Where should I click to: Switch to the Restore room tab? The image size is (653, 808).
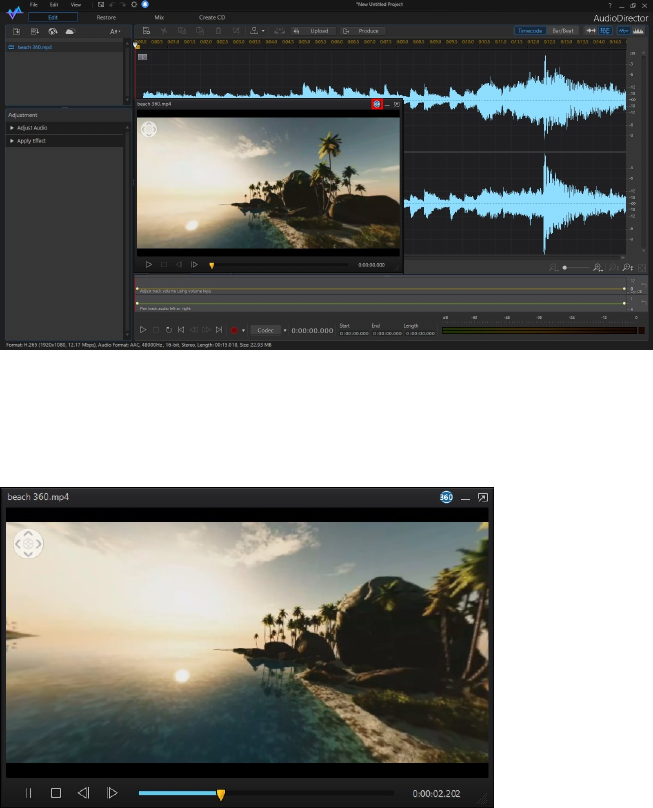106,18
